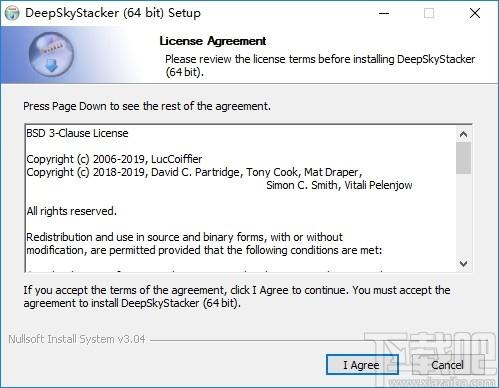499x388 pixels.
Task: Click the License Agreement heading
Action: click(213, 41)
